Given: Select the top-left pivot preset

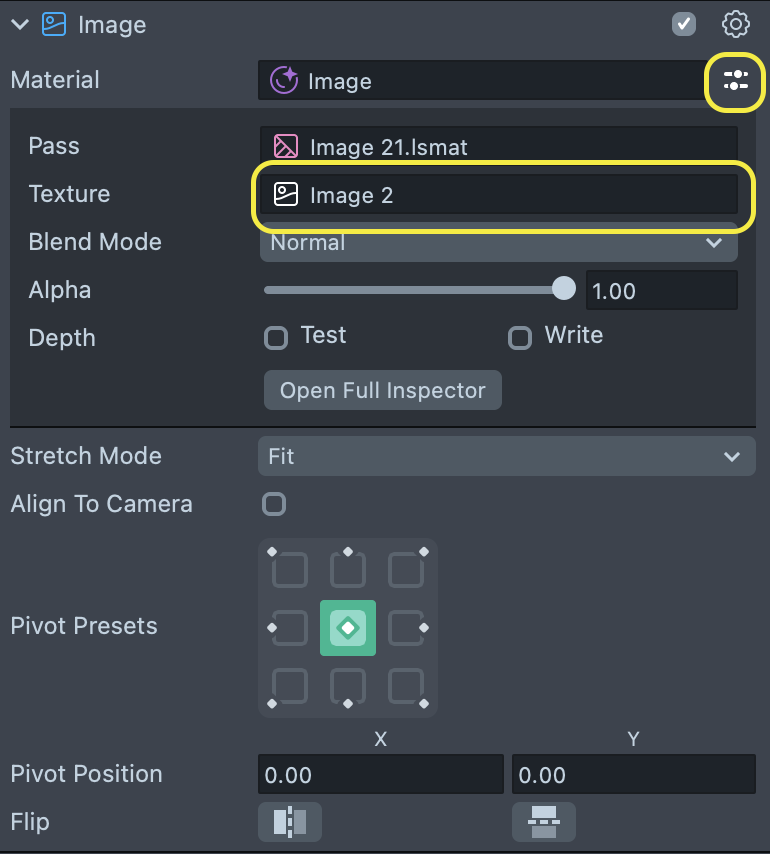Looking at the screenshot, I should click(x=289, y=570).
